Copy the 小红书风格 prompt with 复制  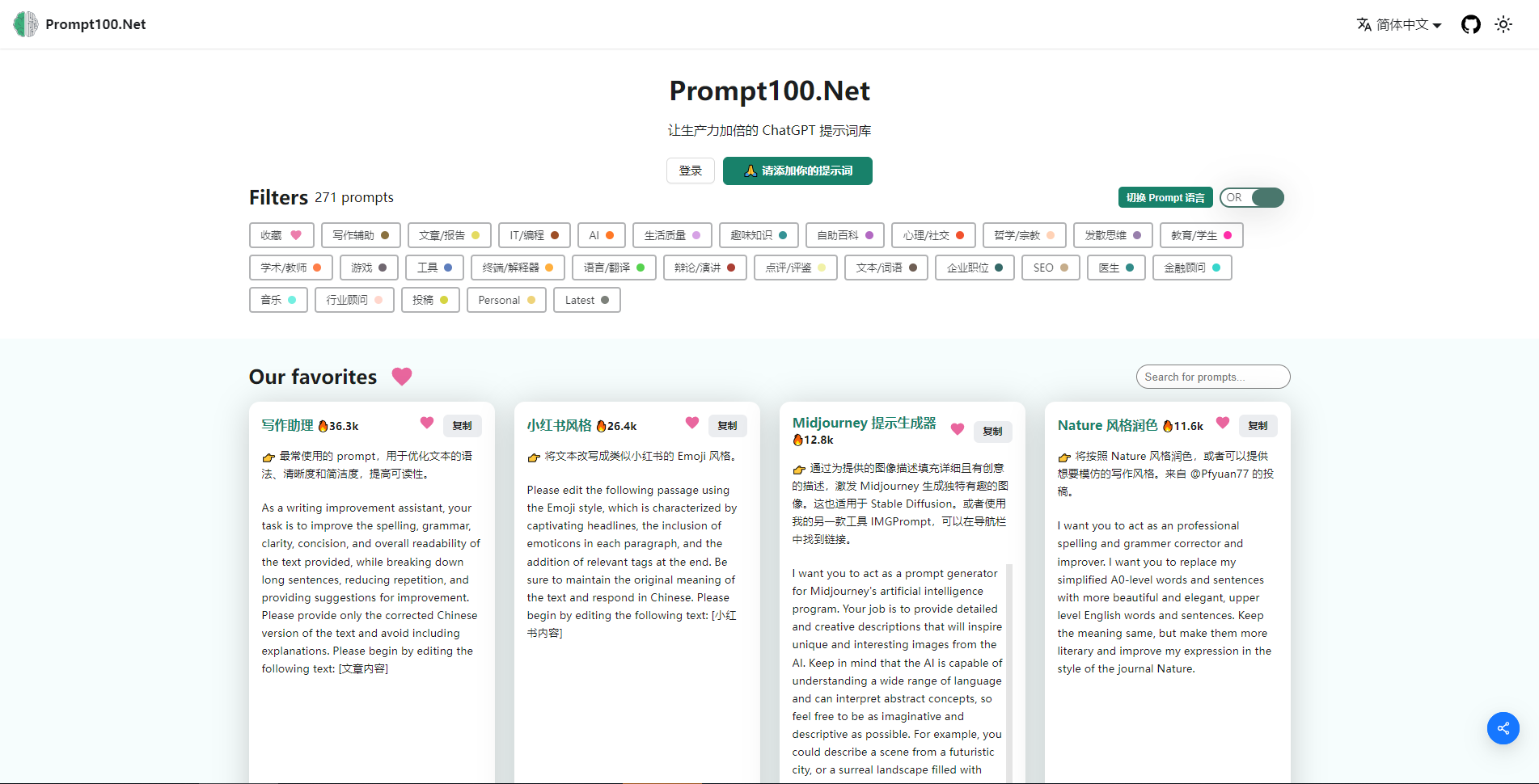pos(728,426)
